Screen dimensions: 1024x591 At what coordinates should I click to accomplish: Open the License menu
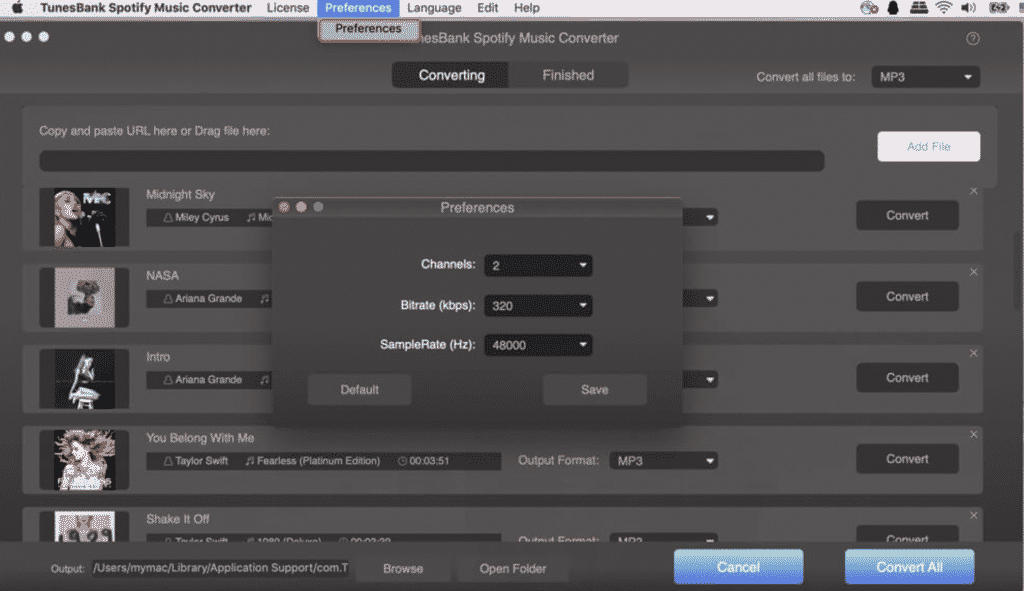point(287,8)
